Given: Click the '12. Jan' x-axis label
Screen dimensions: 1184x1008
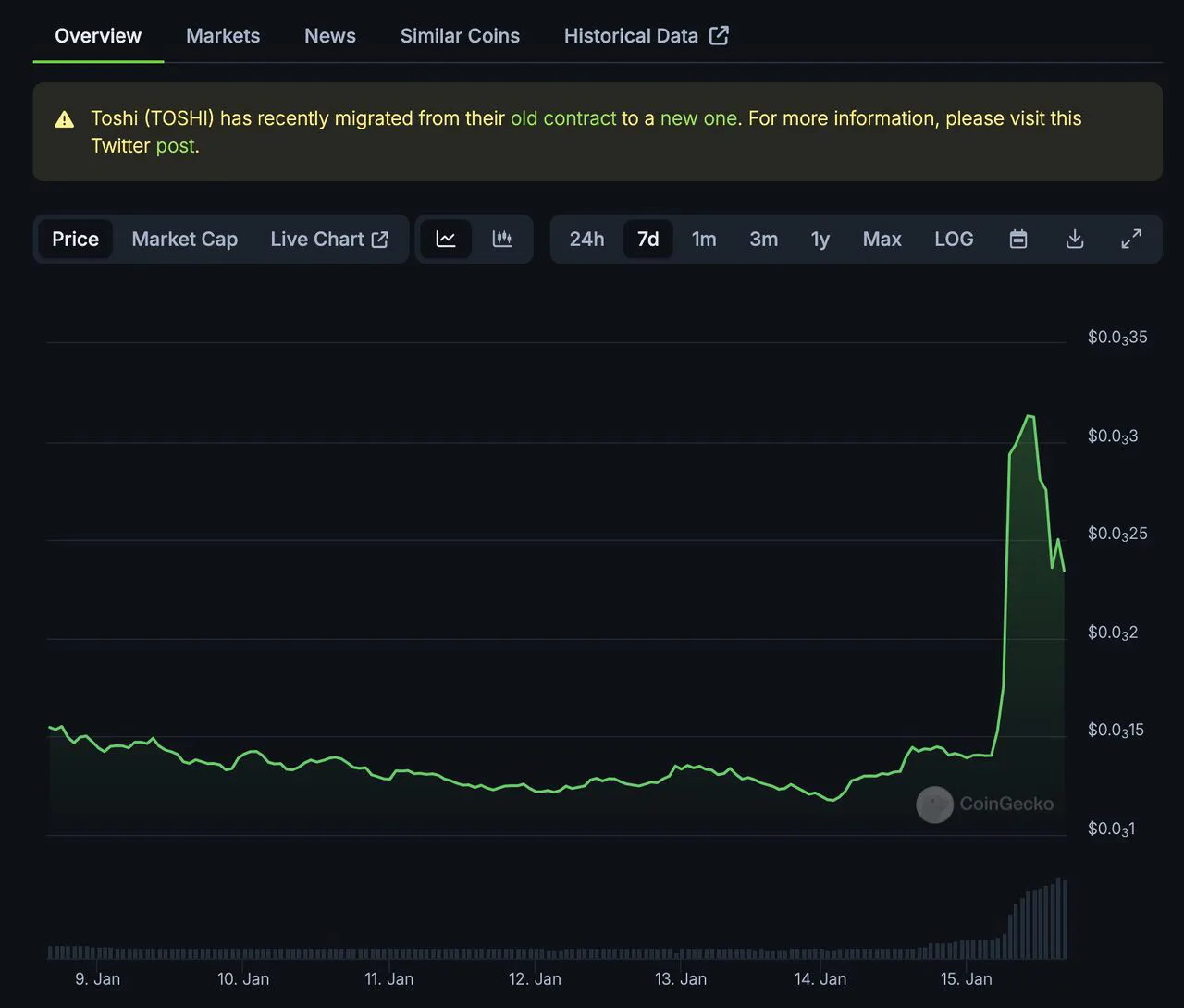Looking at the screenshot, I should (x=535, y=978).
